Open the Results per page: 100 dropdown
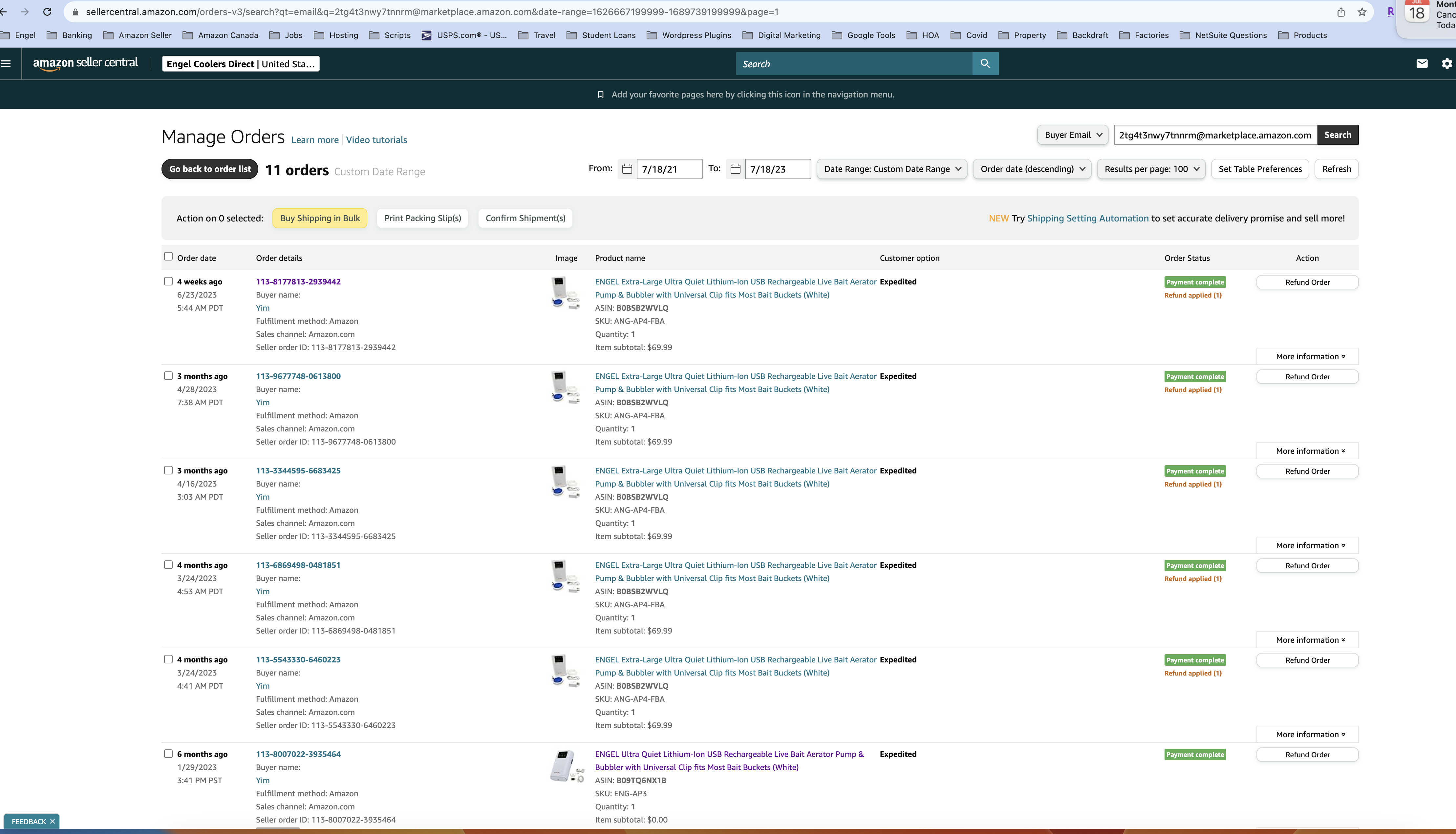Viewport: 1456px width, 834px height. (x=1151, y=169)
